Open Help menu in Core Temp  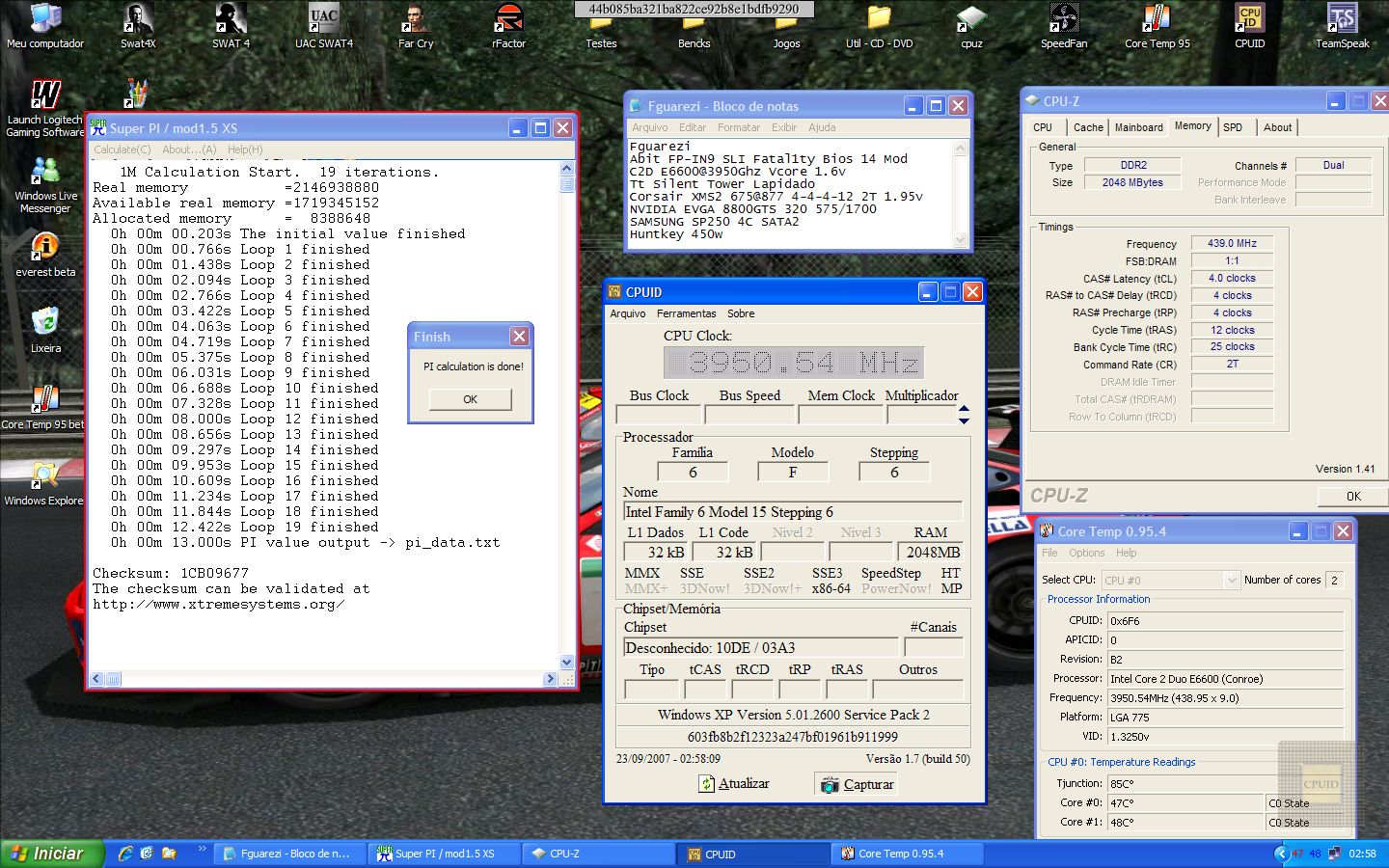tap(1126, 553)
